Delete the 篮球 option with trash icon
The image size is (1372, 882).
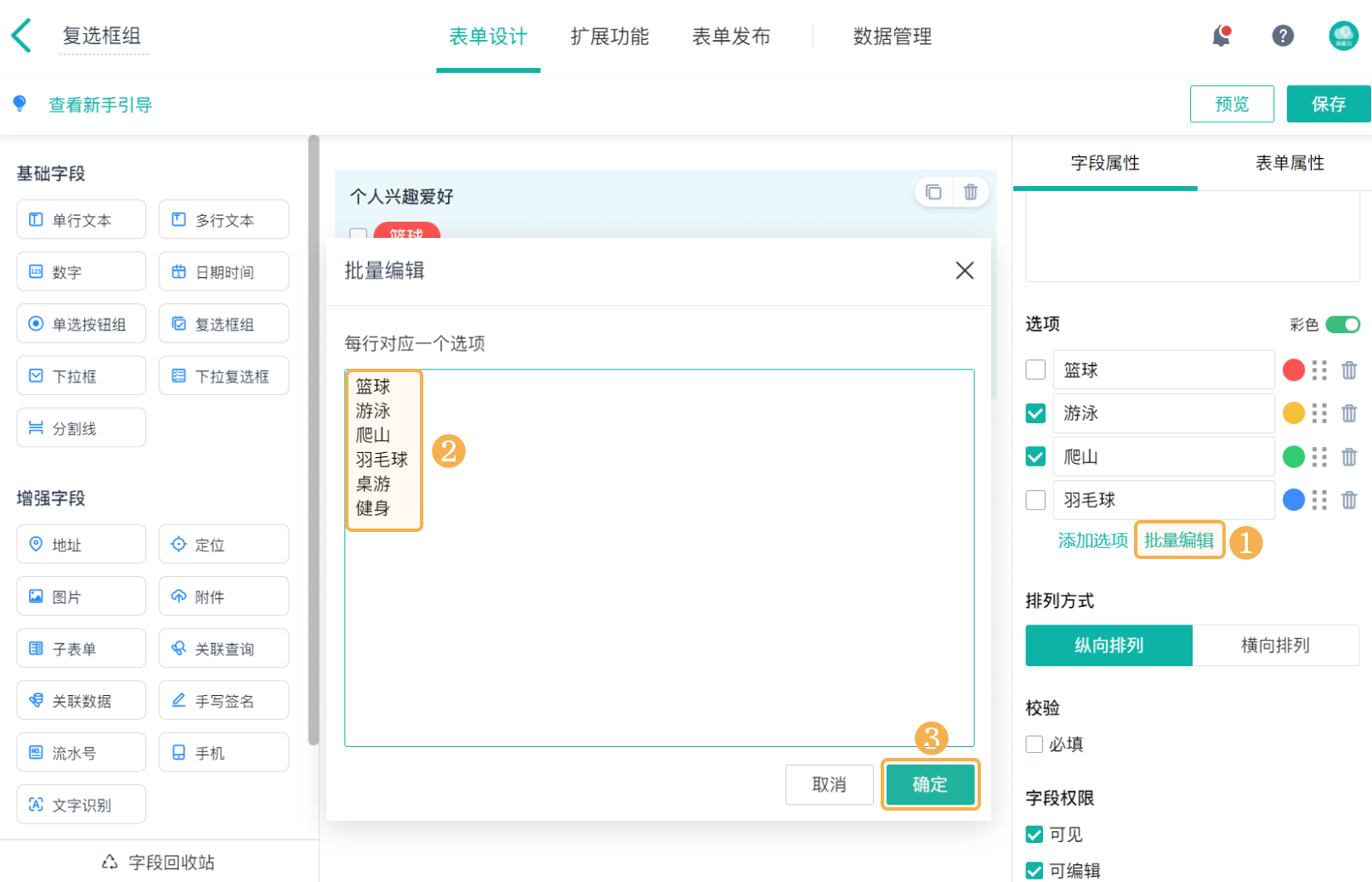[x=1349, y=370]
